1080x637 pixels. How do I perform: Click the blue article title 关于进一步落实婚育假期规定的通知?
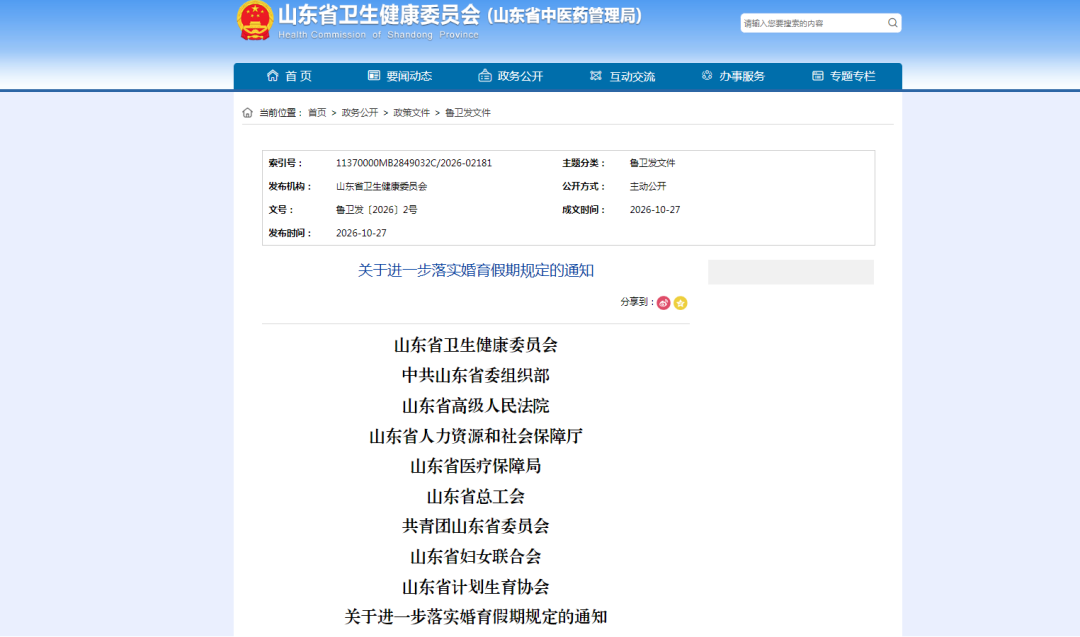point(475,271)
